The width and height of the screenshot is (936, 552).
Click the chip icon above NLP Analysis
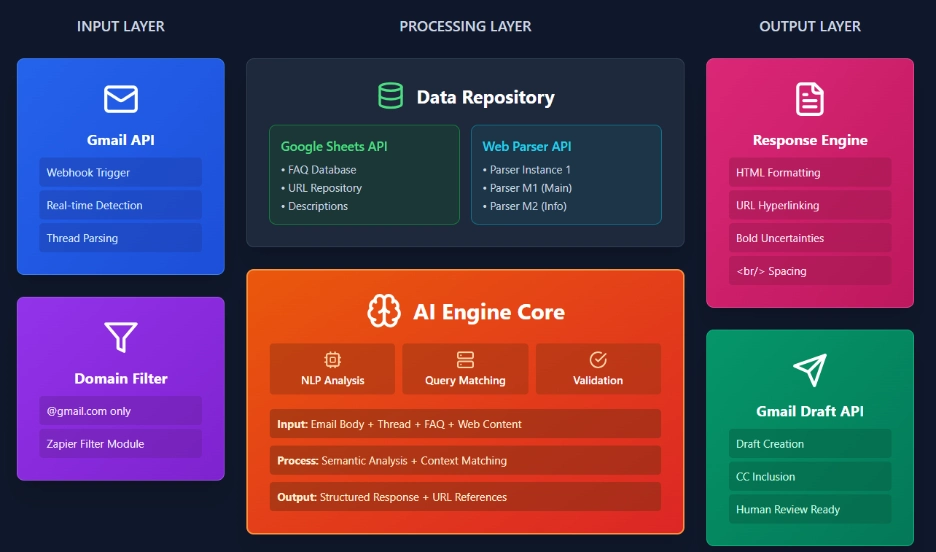332,360
